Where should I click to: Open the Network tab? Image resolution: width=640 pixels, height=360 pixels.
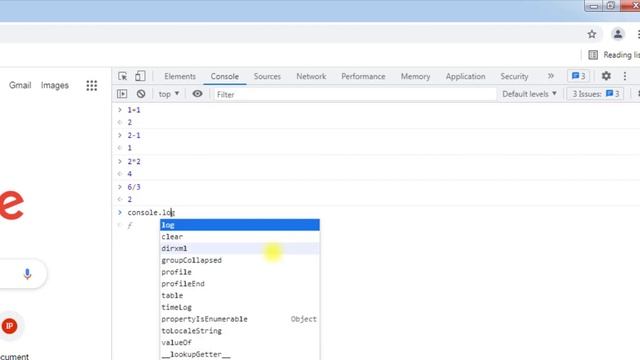click(x=311, y=76)
